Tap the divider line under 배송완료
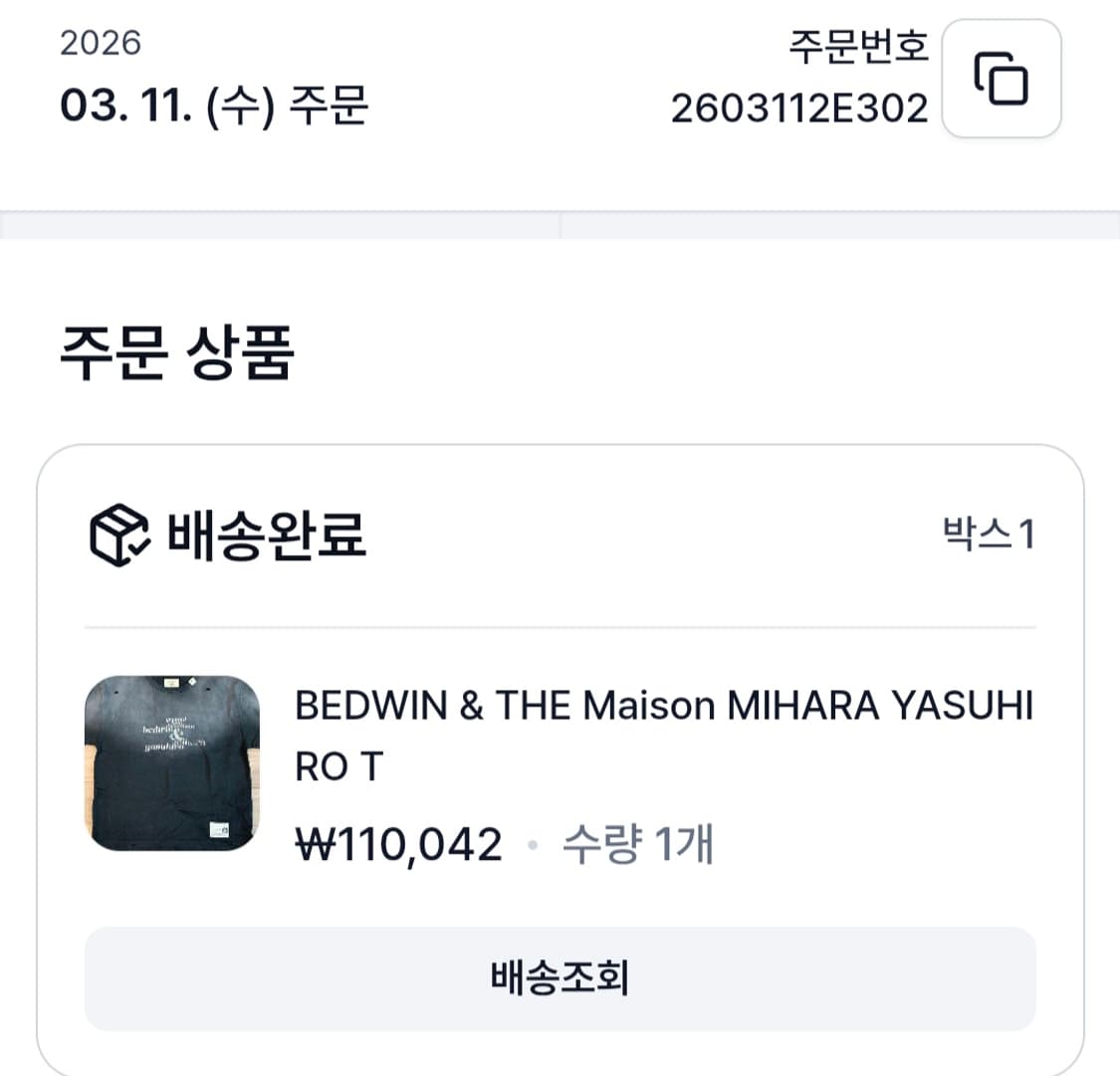The width and height of the screenshot is (1120, 1076). click(x=560, y=628)
